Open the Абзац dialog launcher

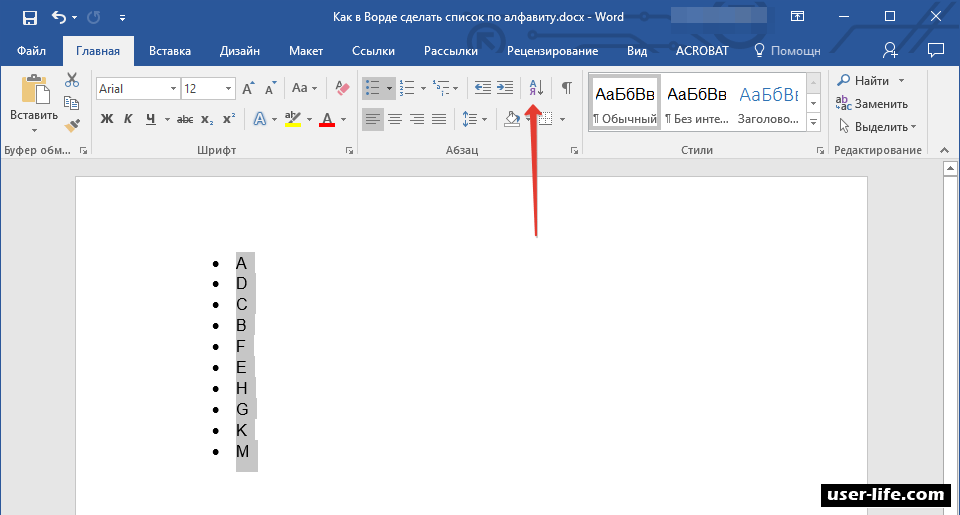[574, 151]
